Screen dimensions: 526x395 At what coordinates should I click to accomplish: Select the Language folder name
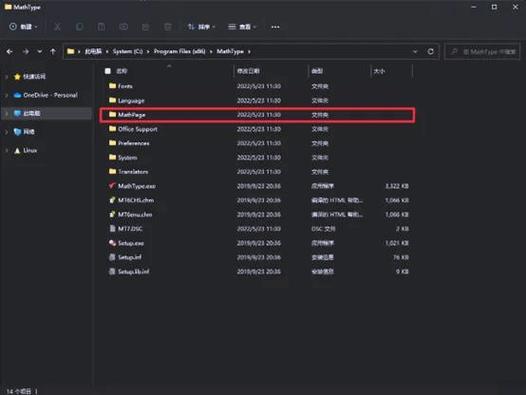[x=131, y=100]
